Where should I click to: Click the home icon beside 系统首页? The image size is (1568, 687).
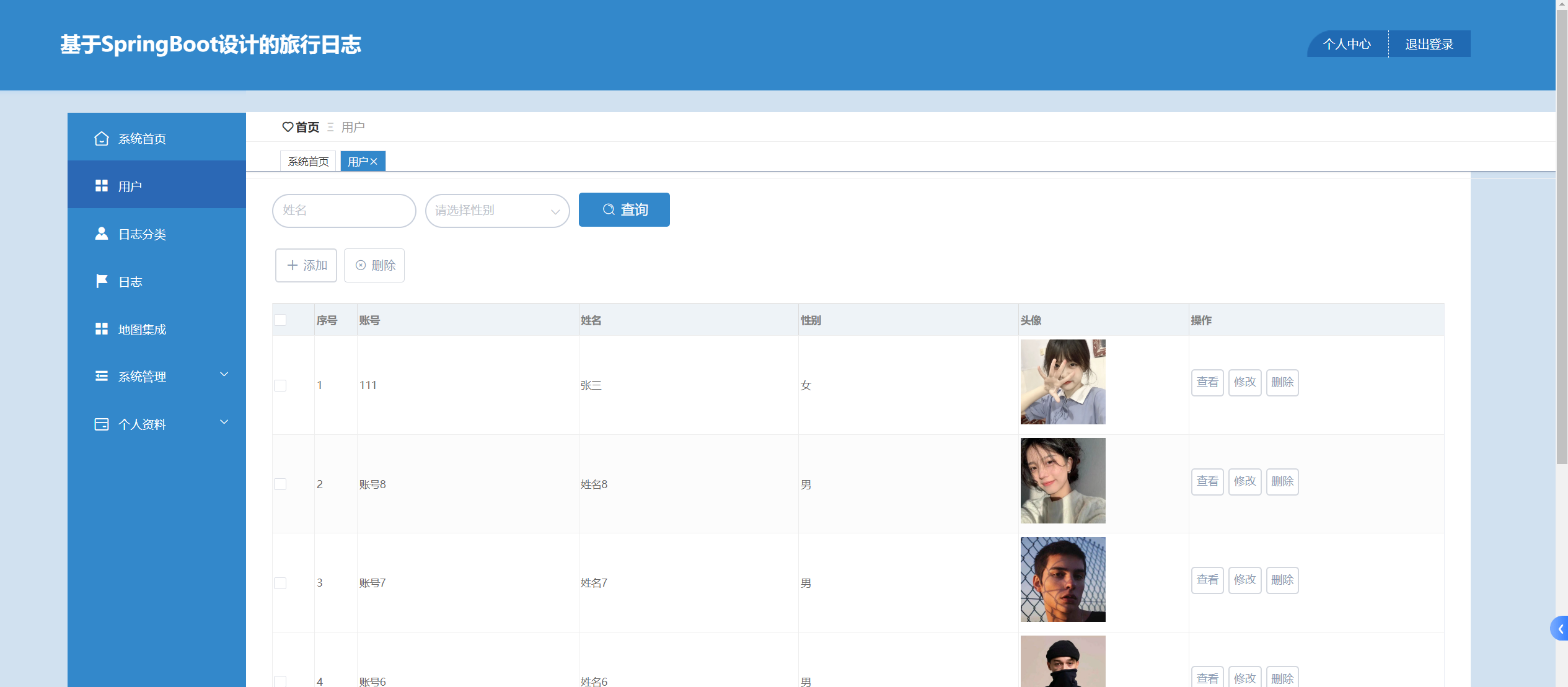[x=102, y=138]
